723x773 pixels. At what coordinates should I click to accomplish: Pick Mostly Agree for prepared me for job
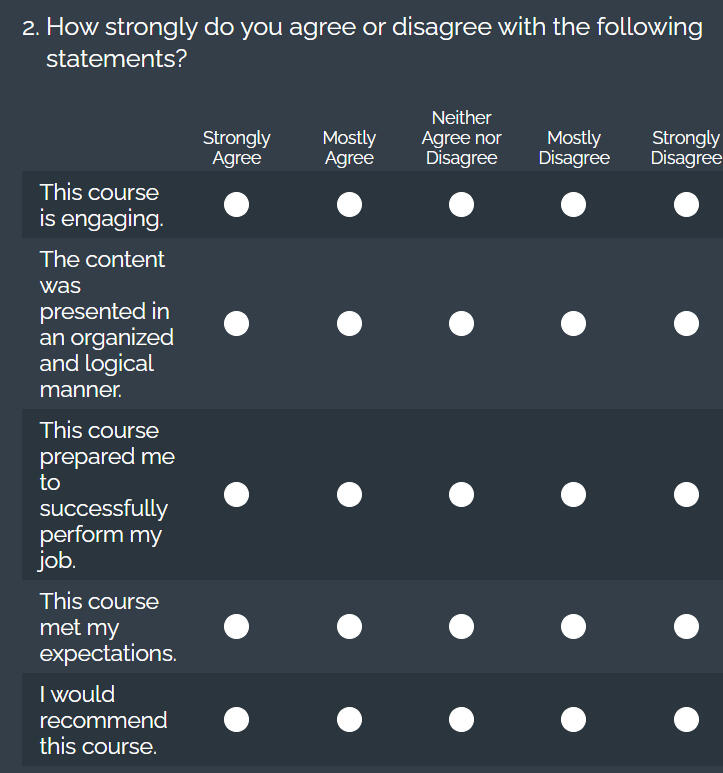point(349,495)
